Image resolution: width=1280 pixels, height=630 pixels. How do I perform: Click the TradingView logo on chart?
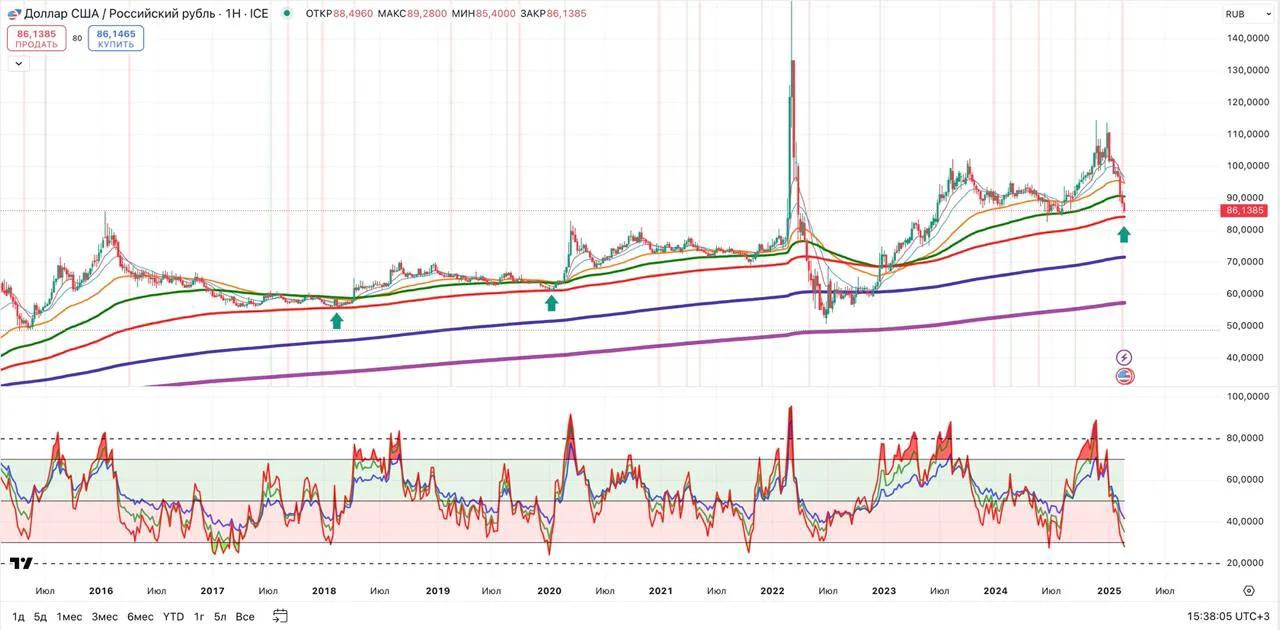[21, 563]
